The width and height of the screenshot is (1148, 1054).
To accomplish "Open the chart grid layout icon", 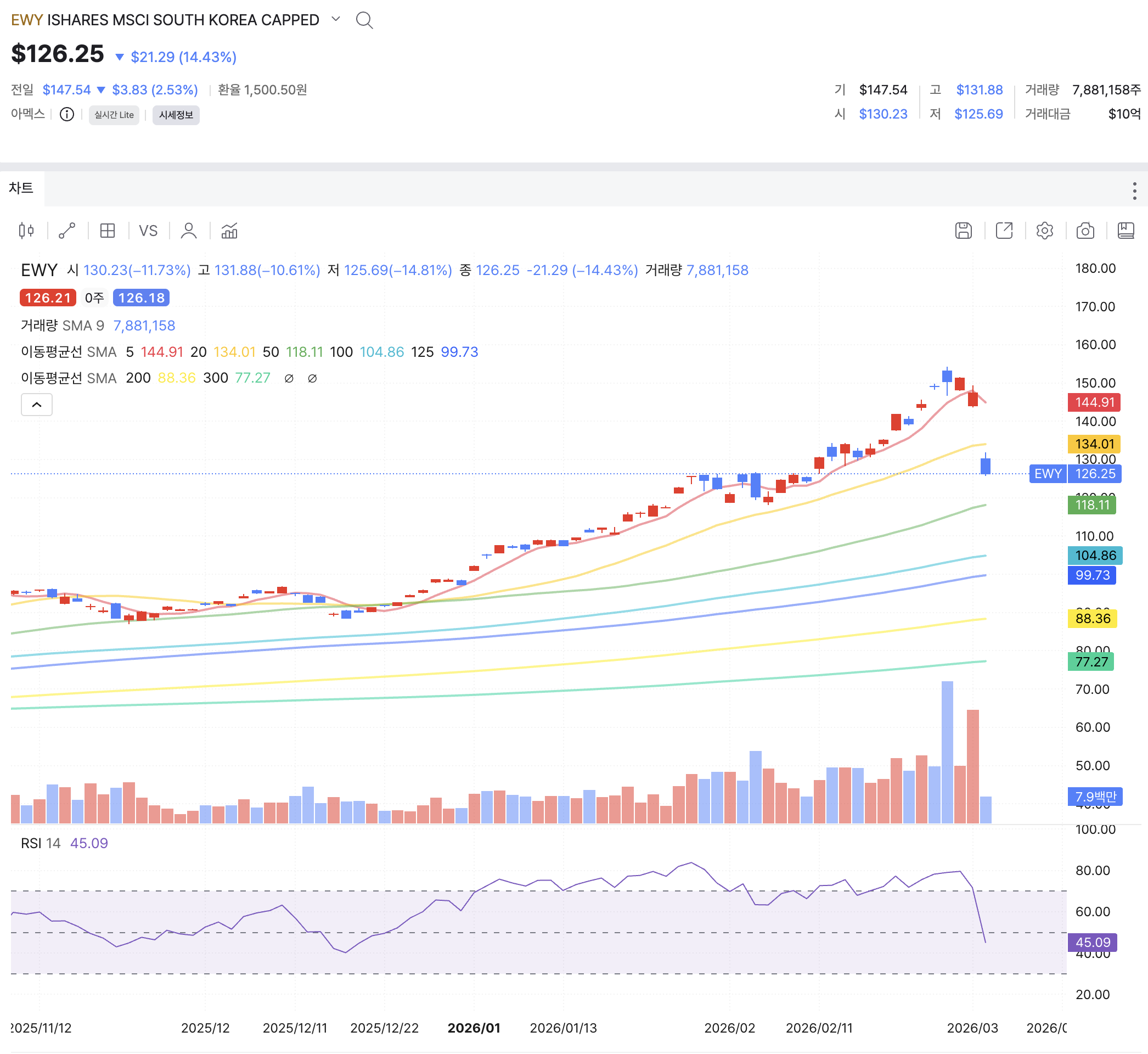I will point(108,231).
